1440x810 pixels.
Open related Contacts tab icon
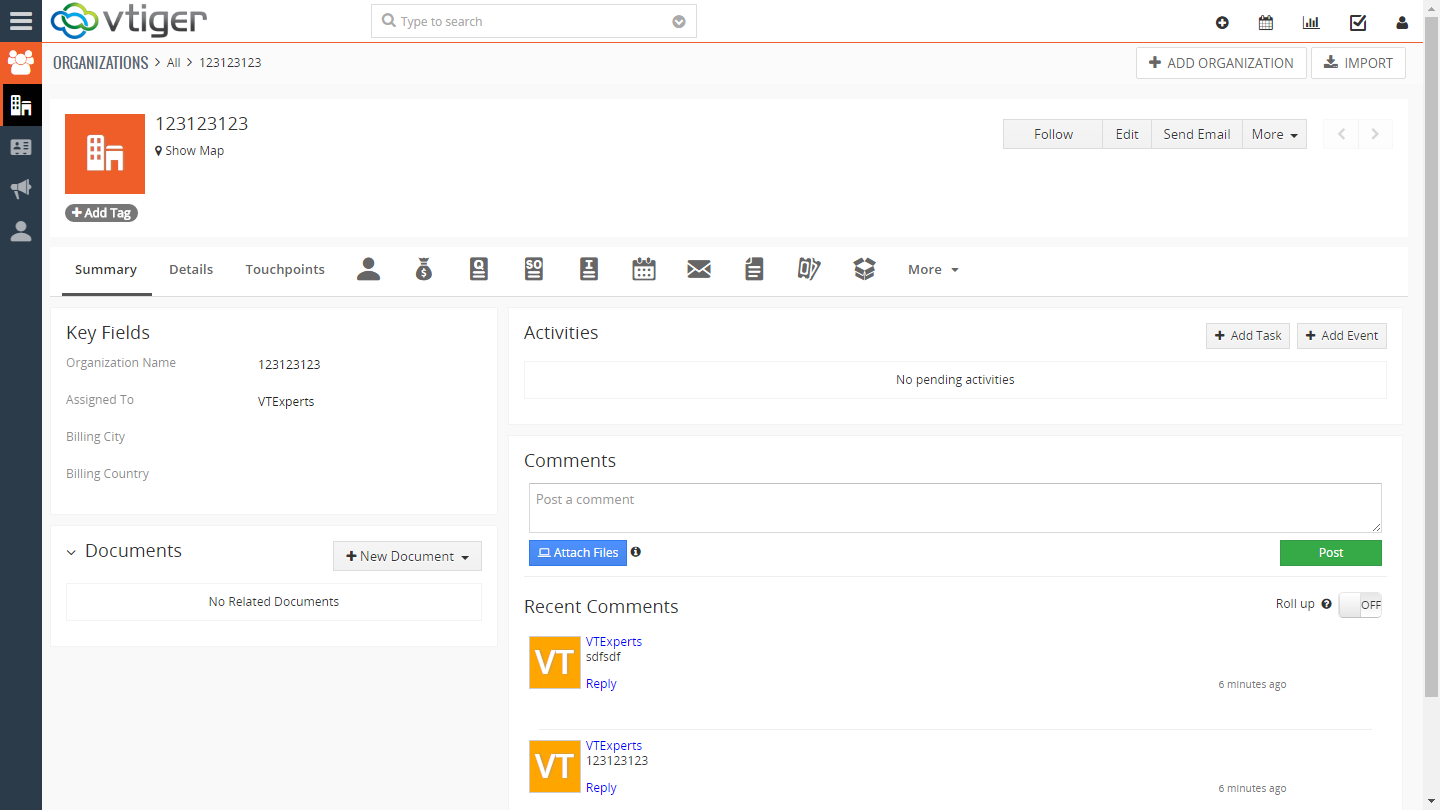pyautogui.click(x=369, y=269)
